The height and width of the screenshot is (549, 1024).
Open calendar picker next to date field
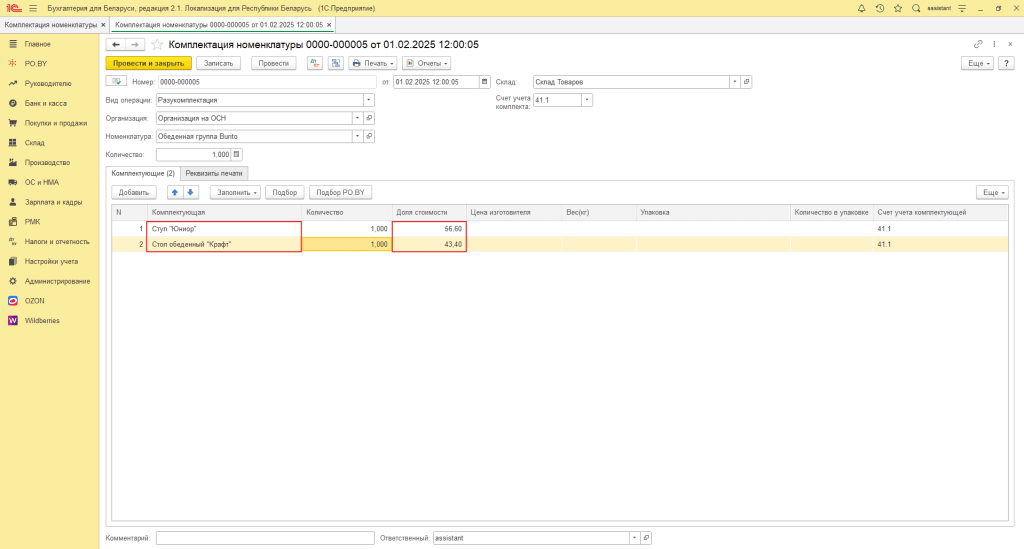485,82
